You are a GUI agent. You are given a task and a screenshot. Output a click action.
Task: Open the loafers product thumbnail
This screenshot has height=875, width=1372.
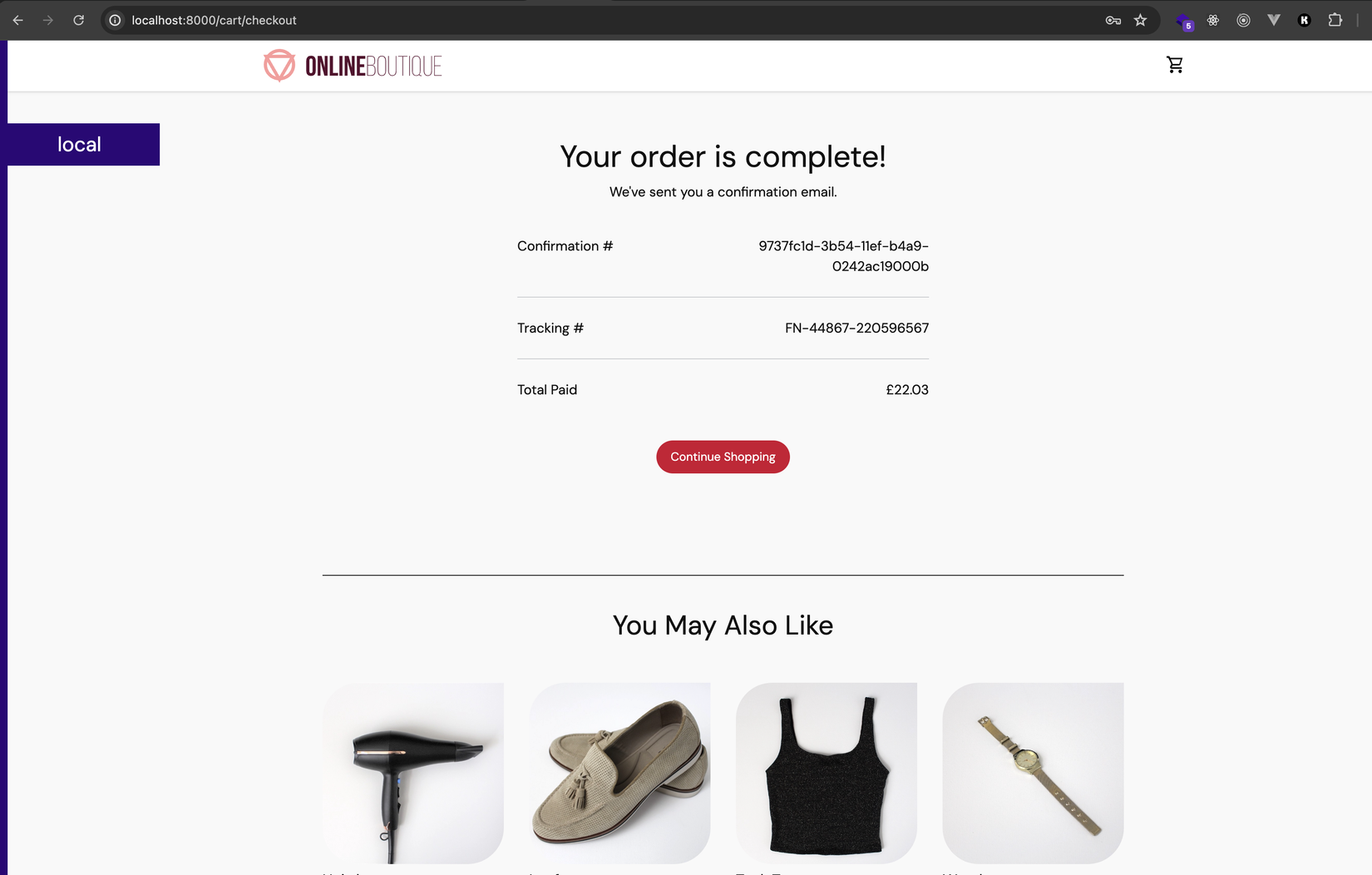point(619,773)
